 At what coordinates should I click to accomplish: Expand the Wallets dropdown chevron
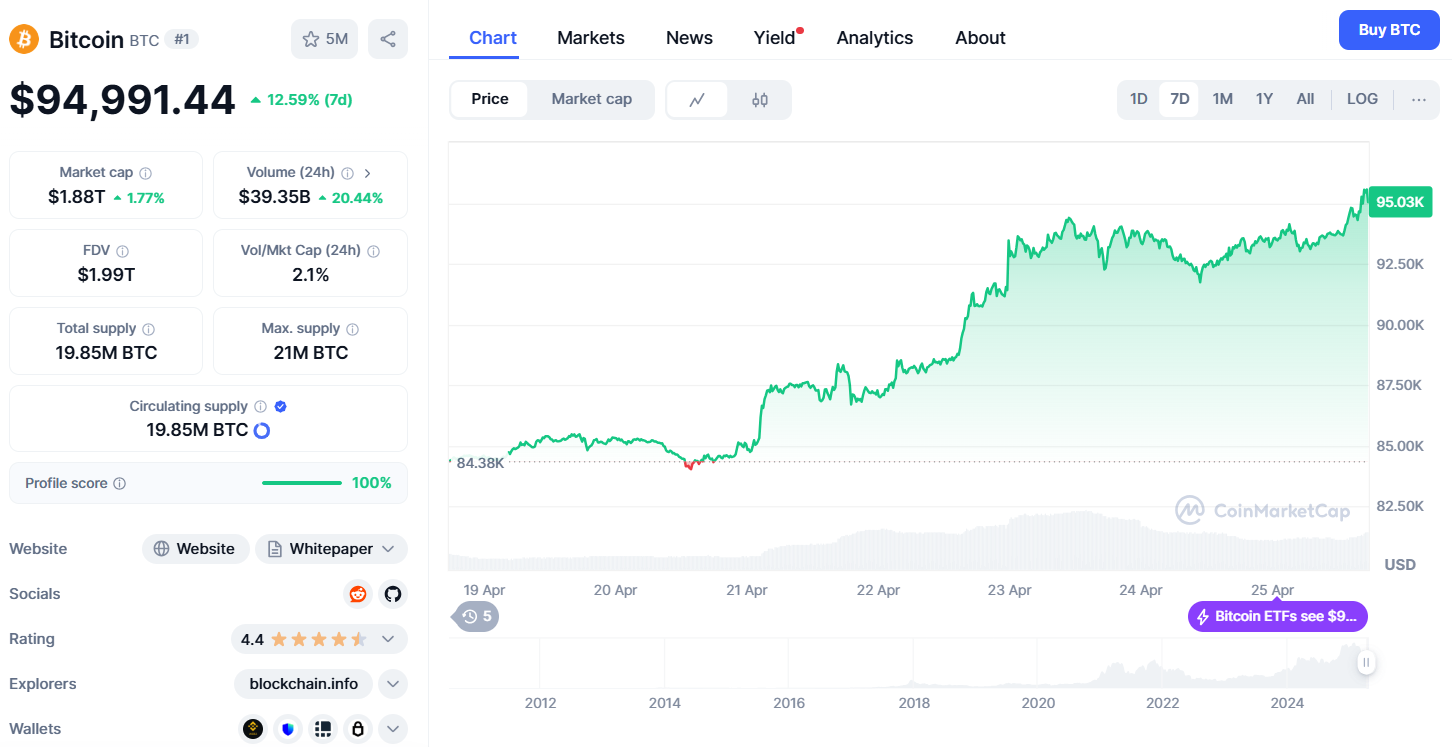tap(393, 729)
